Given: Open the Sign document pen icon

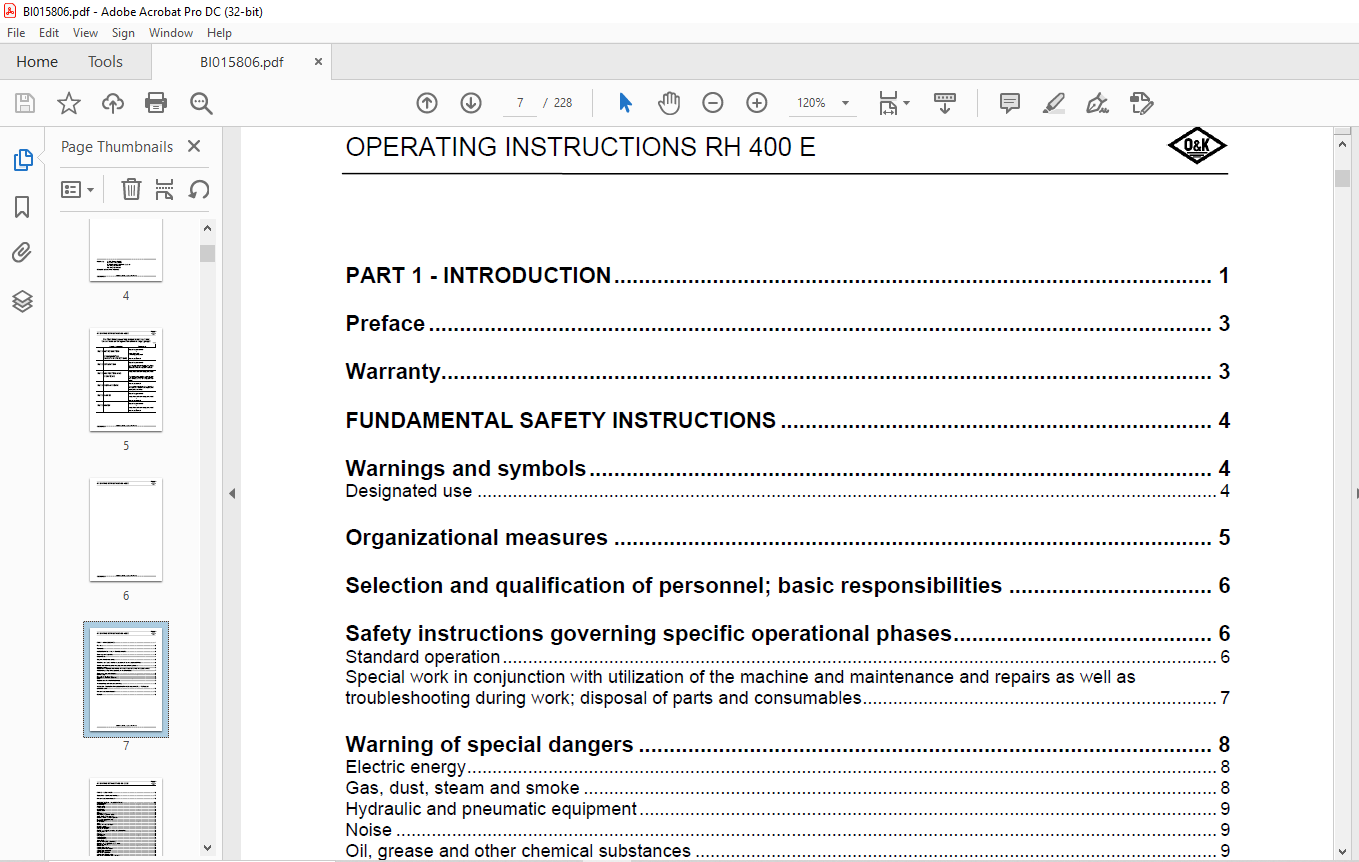Looking at the screenshot, I should 1097,103.
